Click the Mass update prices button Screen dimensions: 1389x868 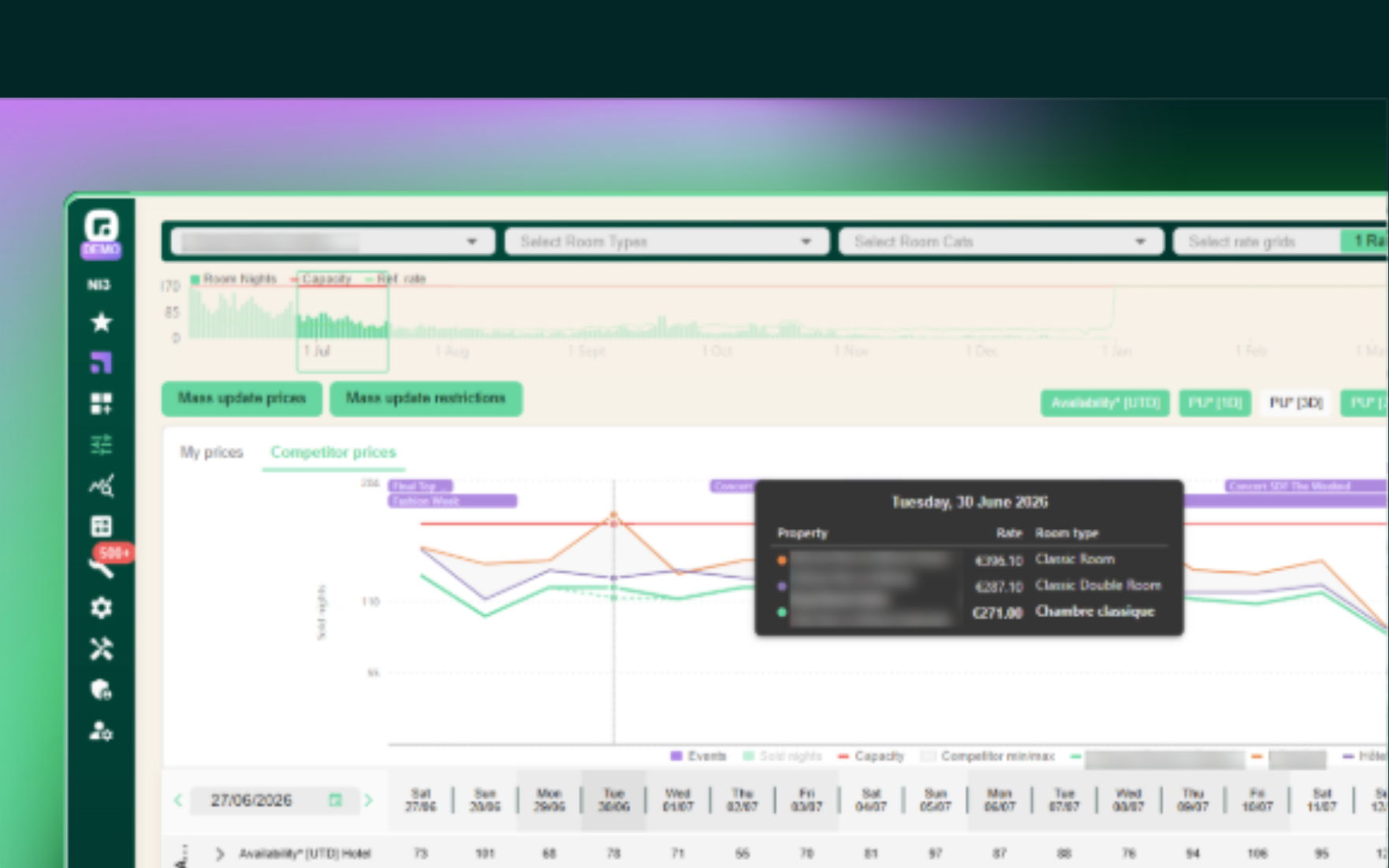(x=242, y=398)
